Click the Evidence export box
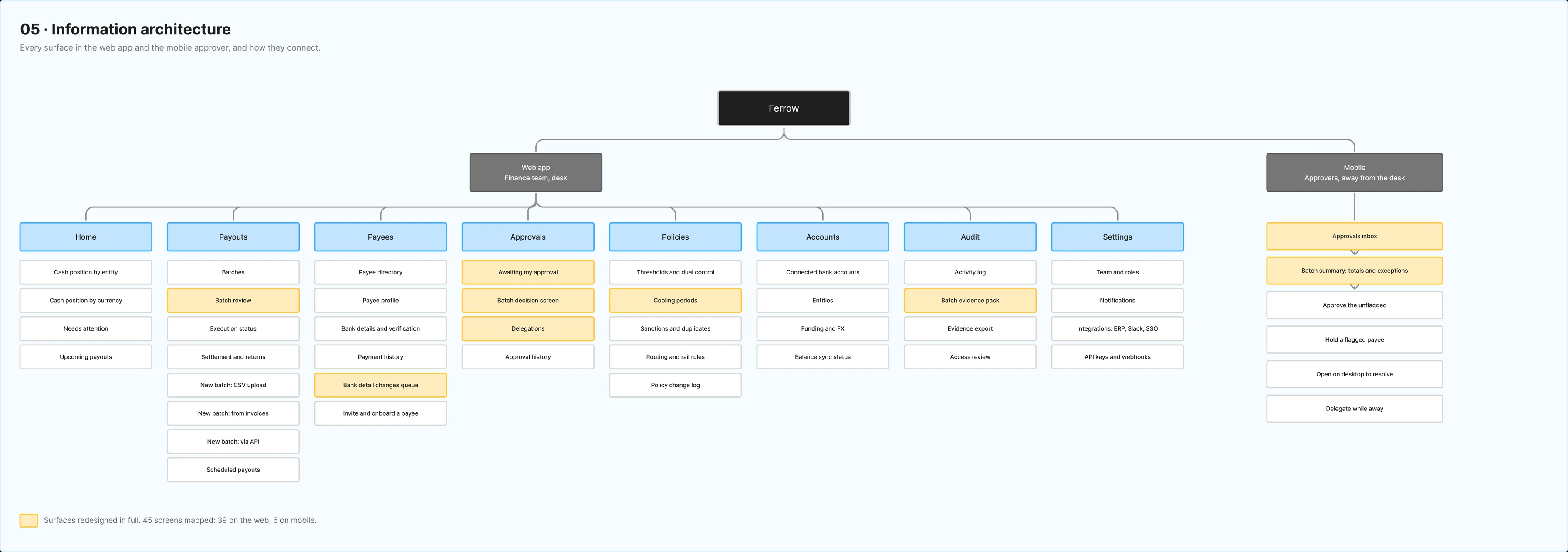The image size is (1568, 552). click(x=970, y=328)
